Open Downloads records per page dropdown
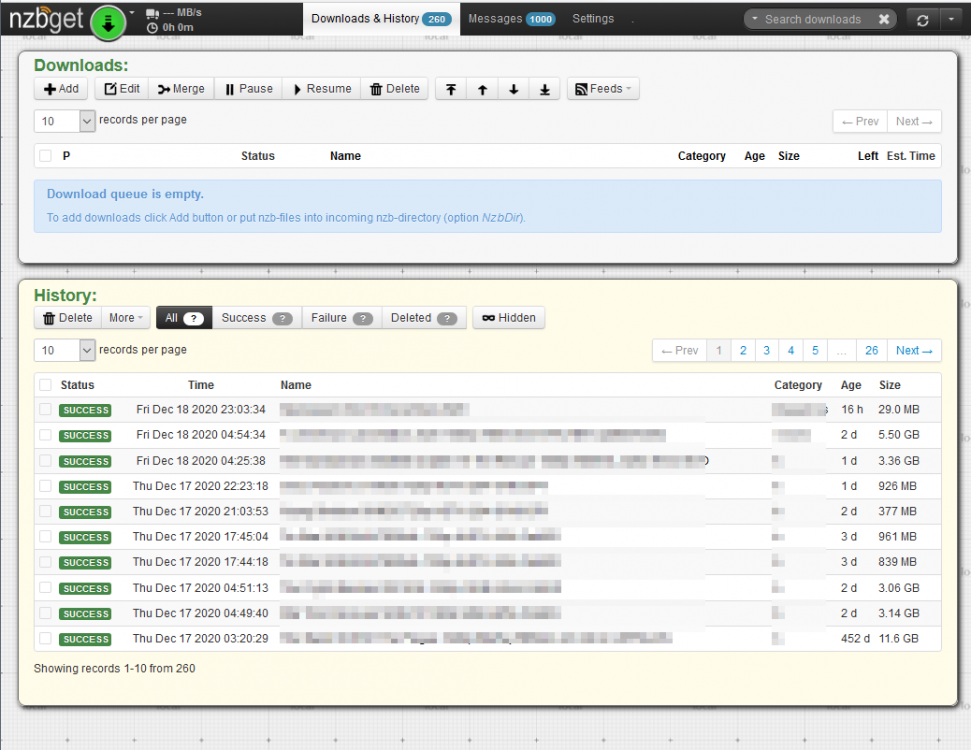This screenshot has width=971, height=750. tap(64, 121)
